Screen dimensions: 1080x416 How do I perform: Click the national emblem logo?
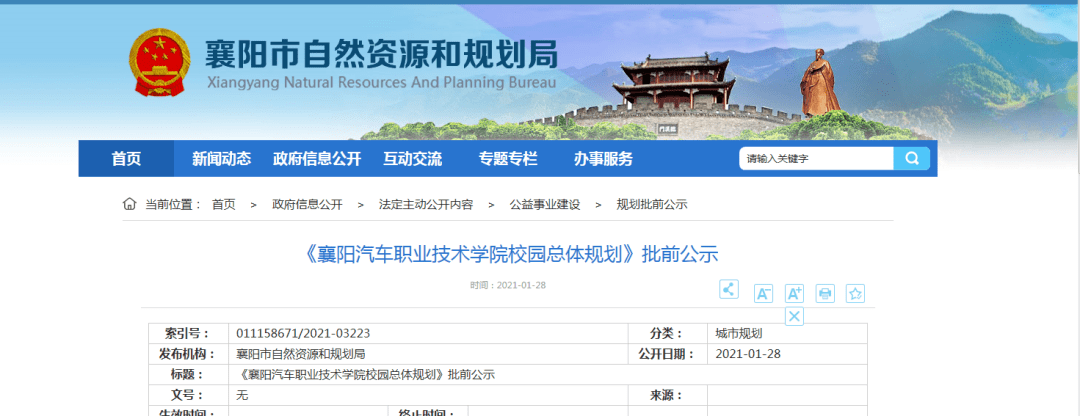pyautogui.click(x=158, y=63)
